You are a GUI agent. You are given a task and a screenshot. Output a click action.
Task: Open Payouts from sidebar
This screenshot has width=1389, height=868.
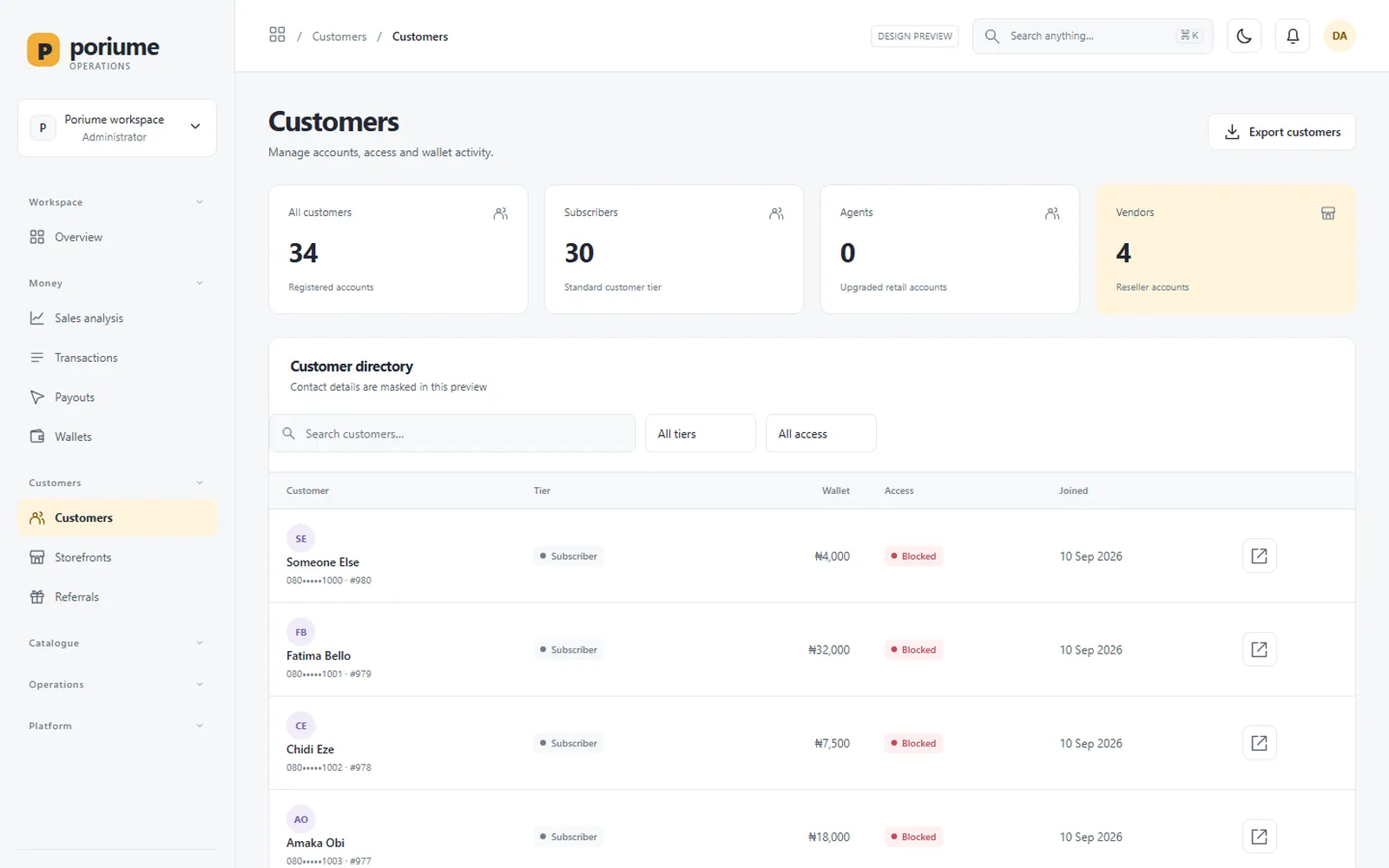[x=117, y=398]
